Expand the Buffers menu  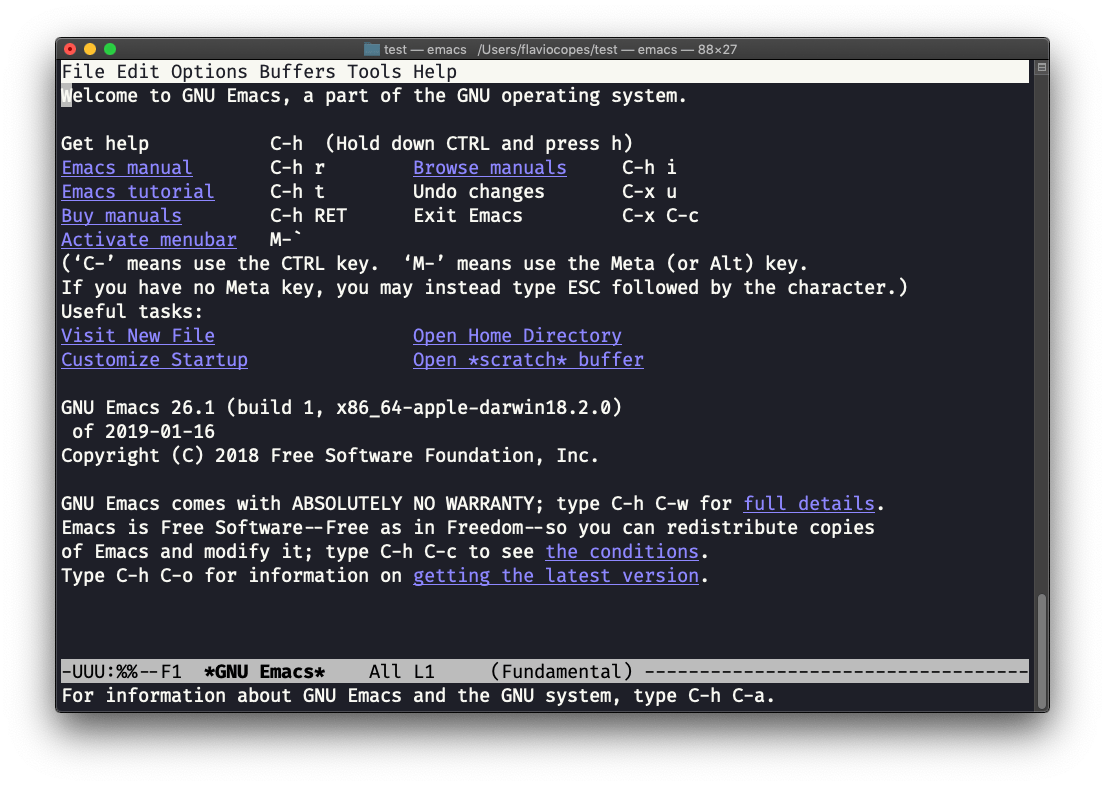pyautogui.click(x=297, y=72)
